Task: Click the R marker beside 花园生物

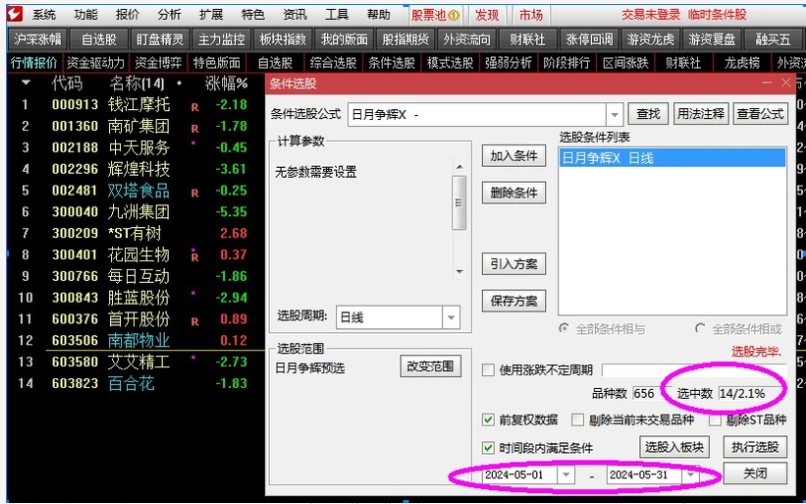Action: click(x=195, y=256)
